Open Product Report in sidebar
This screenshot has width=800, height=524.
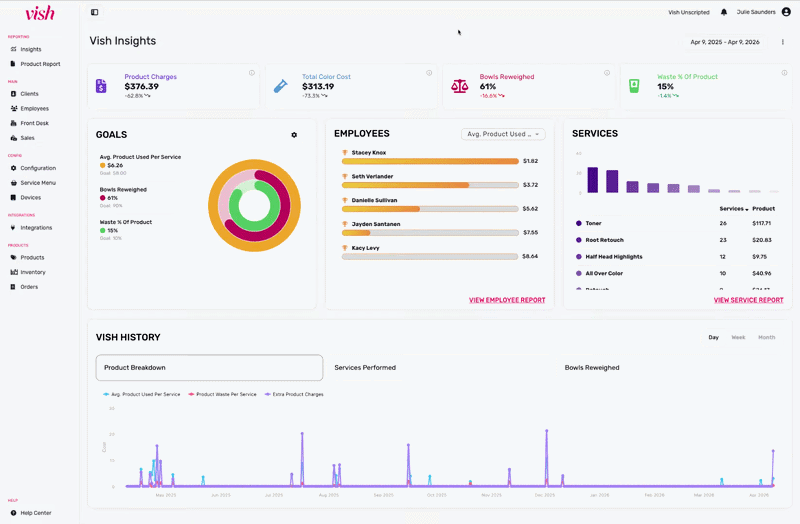40,64
